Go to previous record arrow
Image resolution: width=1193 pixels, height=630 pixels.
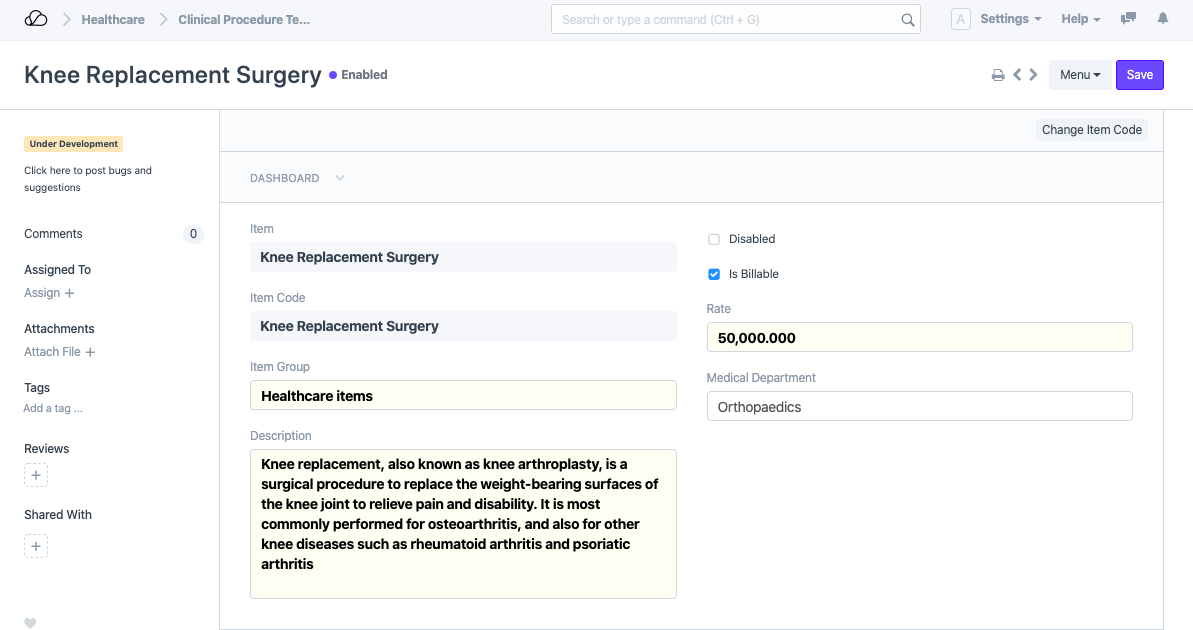coord(1017,74)
